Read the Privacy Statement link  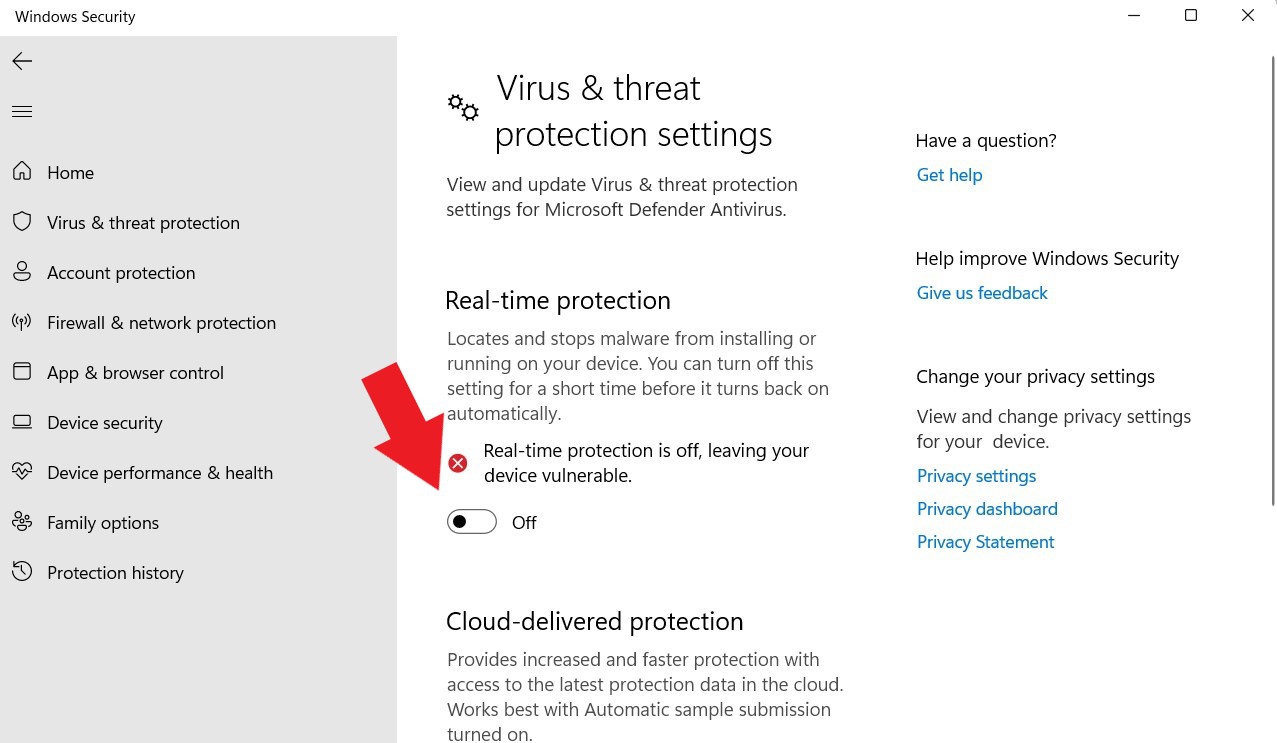(x=985, y=542)
